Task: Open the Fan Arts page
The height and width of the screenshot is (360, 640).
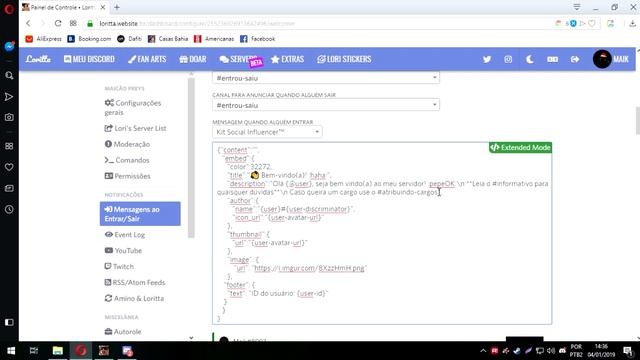Action: click(x=147, y=59)
